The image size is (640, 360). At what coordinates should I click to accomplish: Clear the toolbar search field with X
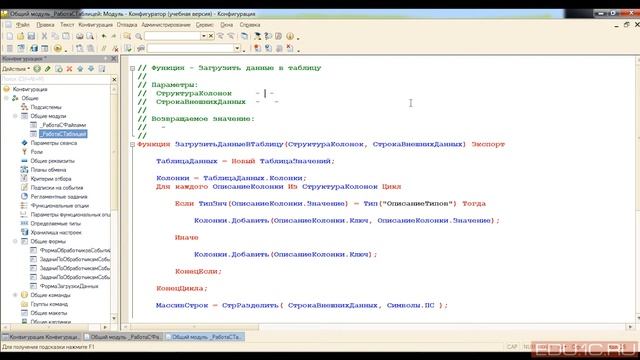pyautogui.click(x=211, y=36)
